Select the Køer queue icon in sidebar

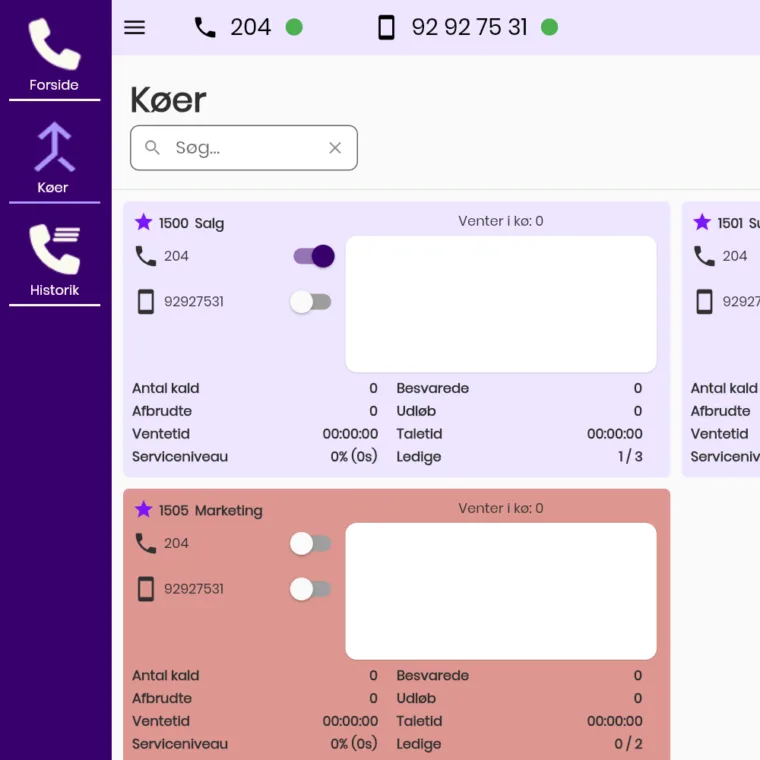(x=54, y=147)
